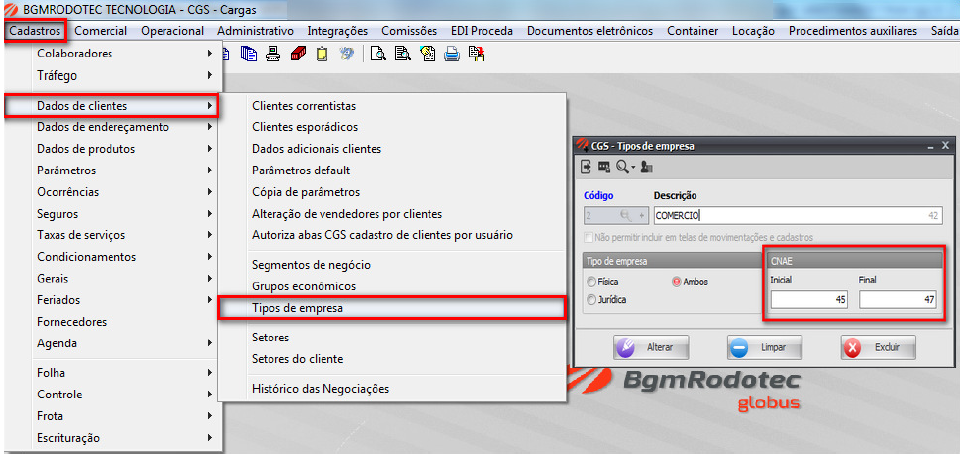Select the Jurídica radio button
This screenshot has height=456, width=960.
[591, 300]
